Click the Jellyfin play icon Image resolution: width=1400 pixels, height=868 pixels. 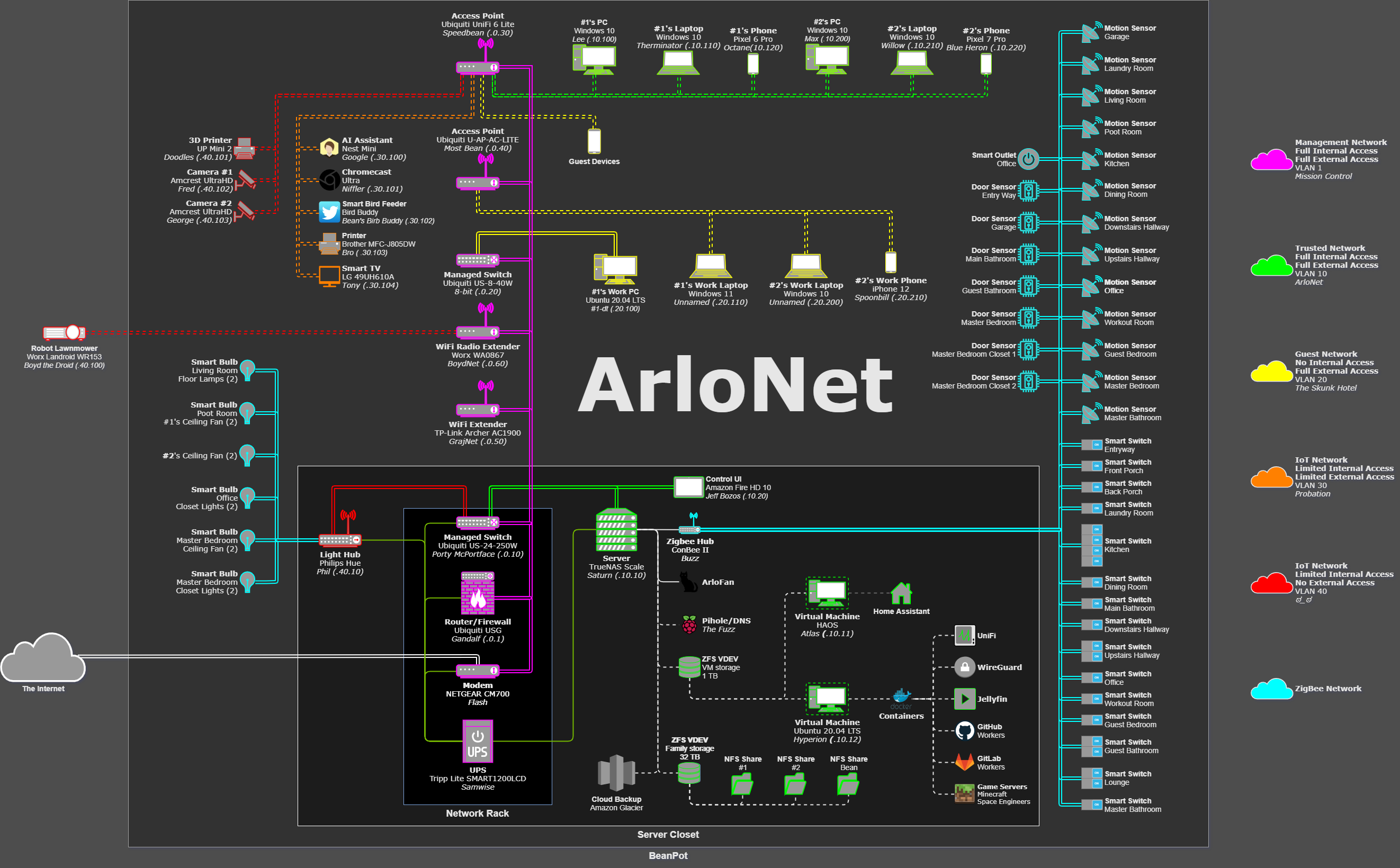(964, 699)
